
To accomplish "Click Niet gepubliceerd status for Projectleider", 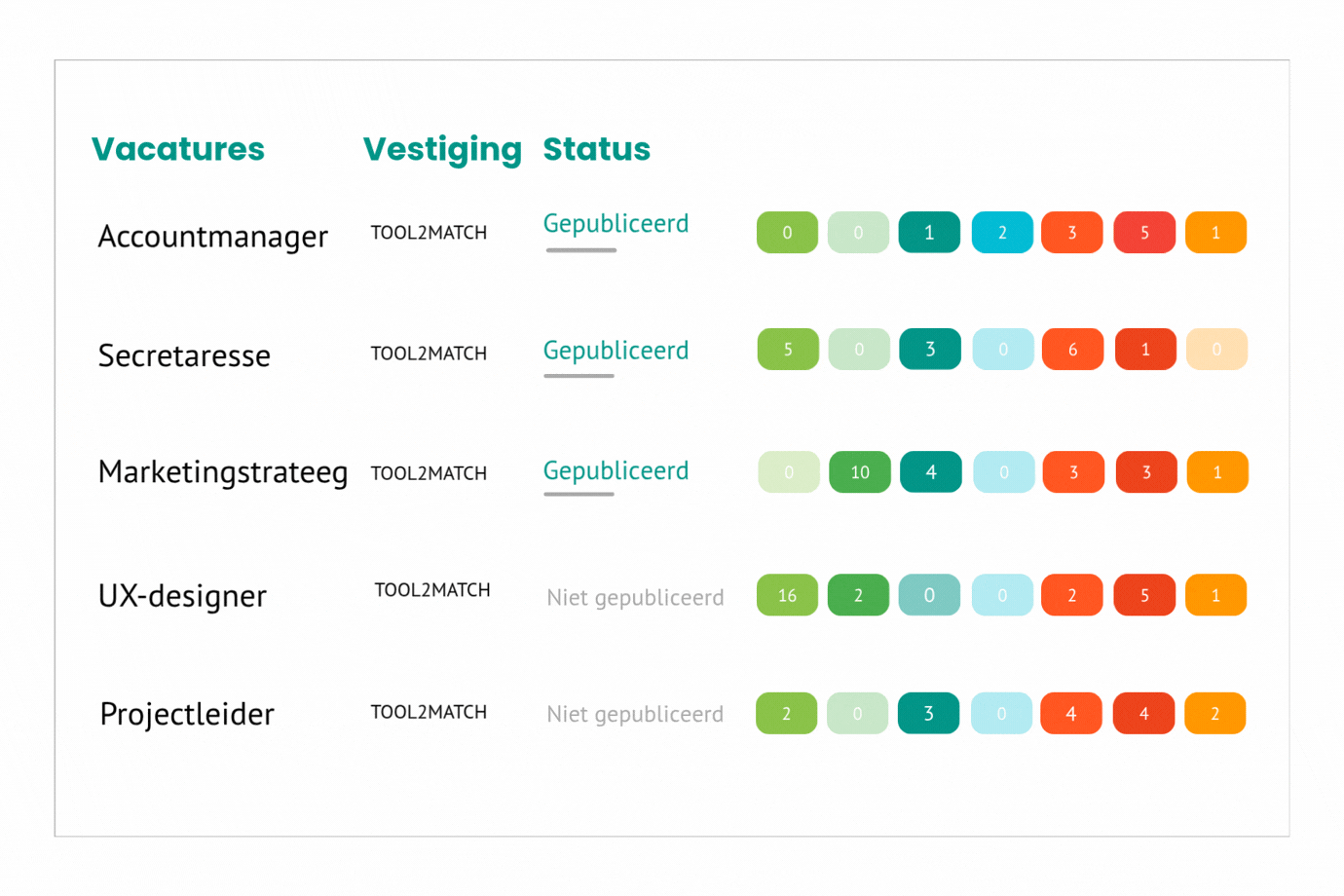I will pos(635,714).
